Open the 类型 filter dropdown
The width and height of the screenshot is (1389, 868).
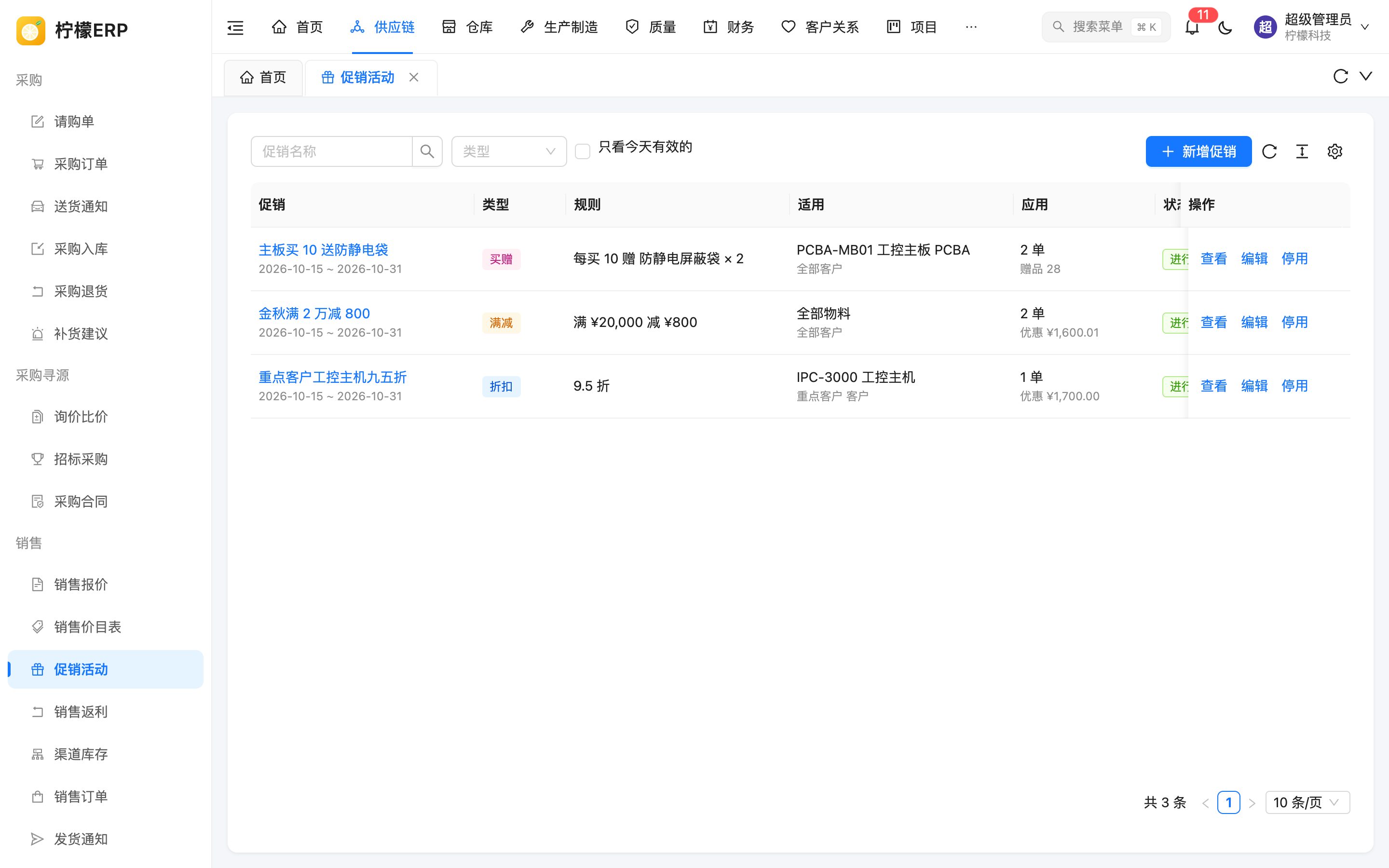tap(509, 151)
